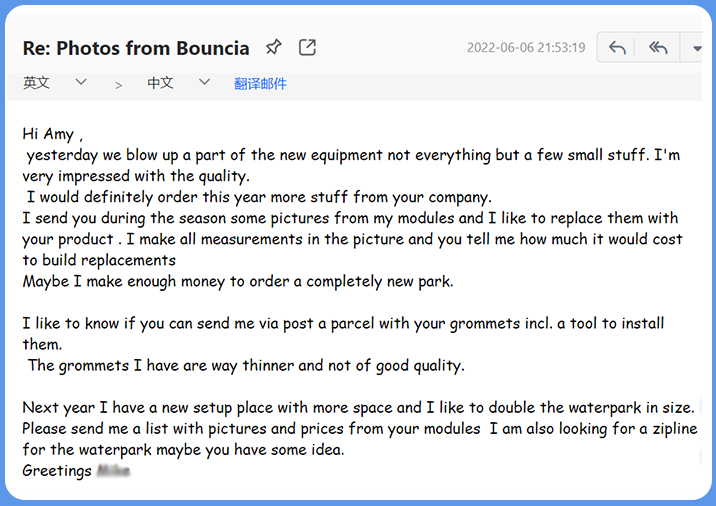The height and width of the screenshot is (506, 716).
Task: Click the > arrow between the languages
Action: (x=118, y=85)
